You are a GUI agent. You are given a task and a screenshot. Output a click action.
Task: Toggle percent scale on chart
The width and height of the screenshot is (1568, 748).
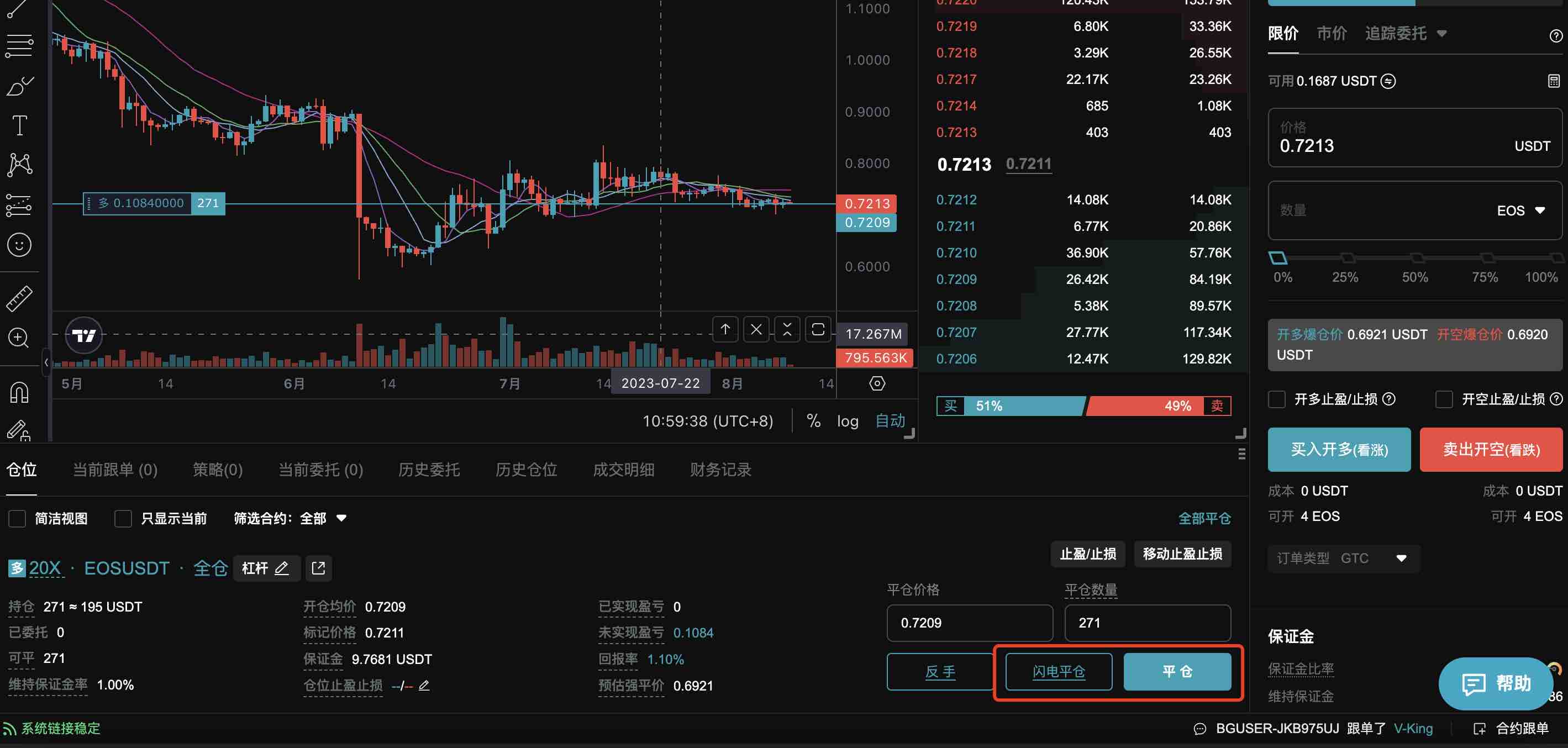tap(813, 421)
